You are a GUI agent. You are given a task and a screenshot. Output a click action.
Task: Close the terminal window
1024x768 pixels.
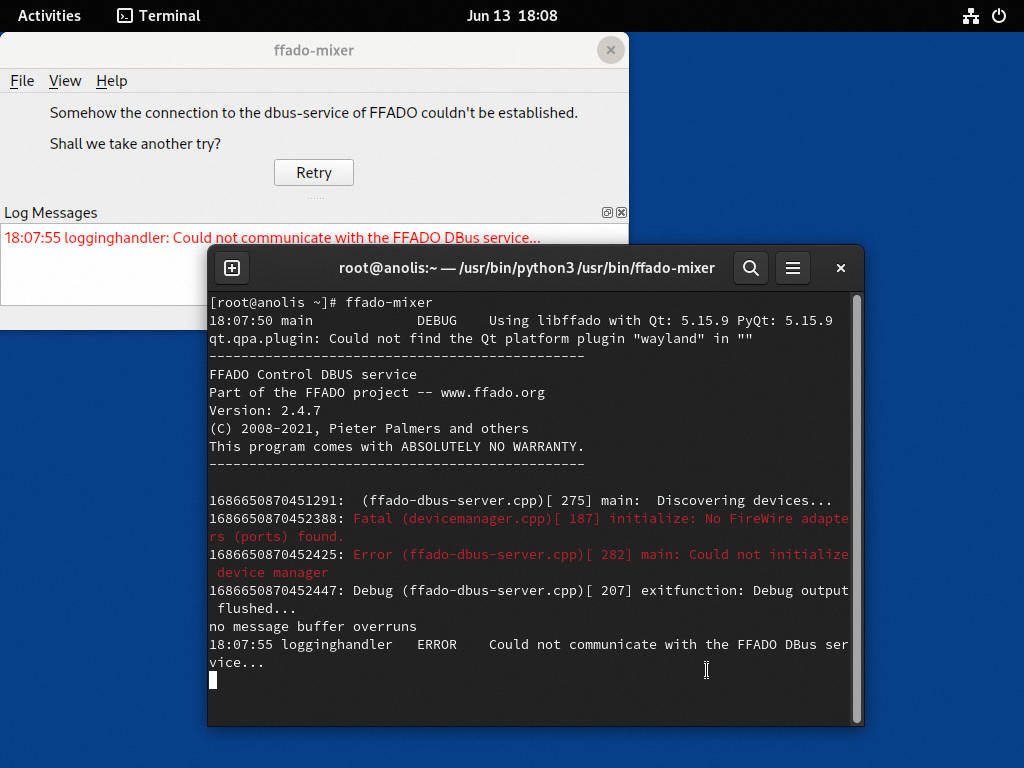[841, 268]
